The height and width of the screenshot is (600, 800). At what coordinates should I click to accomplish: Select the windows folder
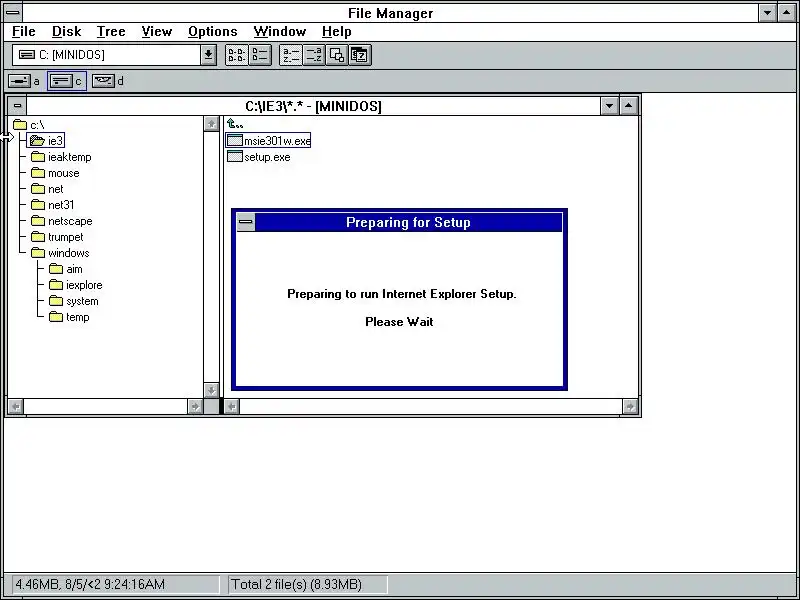60,253
